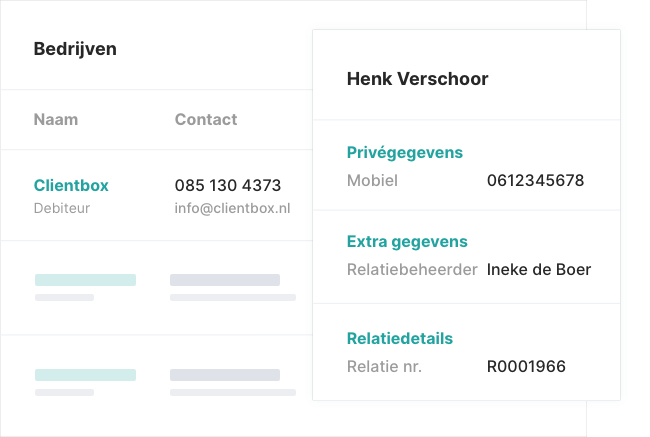Sort by the Contact column header
The height and width of the screenshot is (437, 650).
[x=206, y=119]
